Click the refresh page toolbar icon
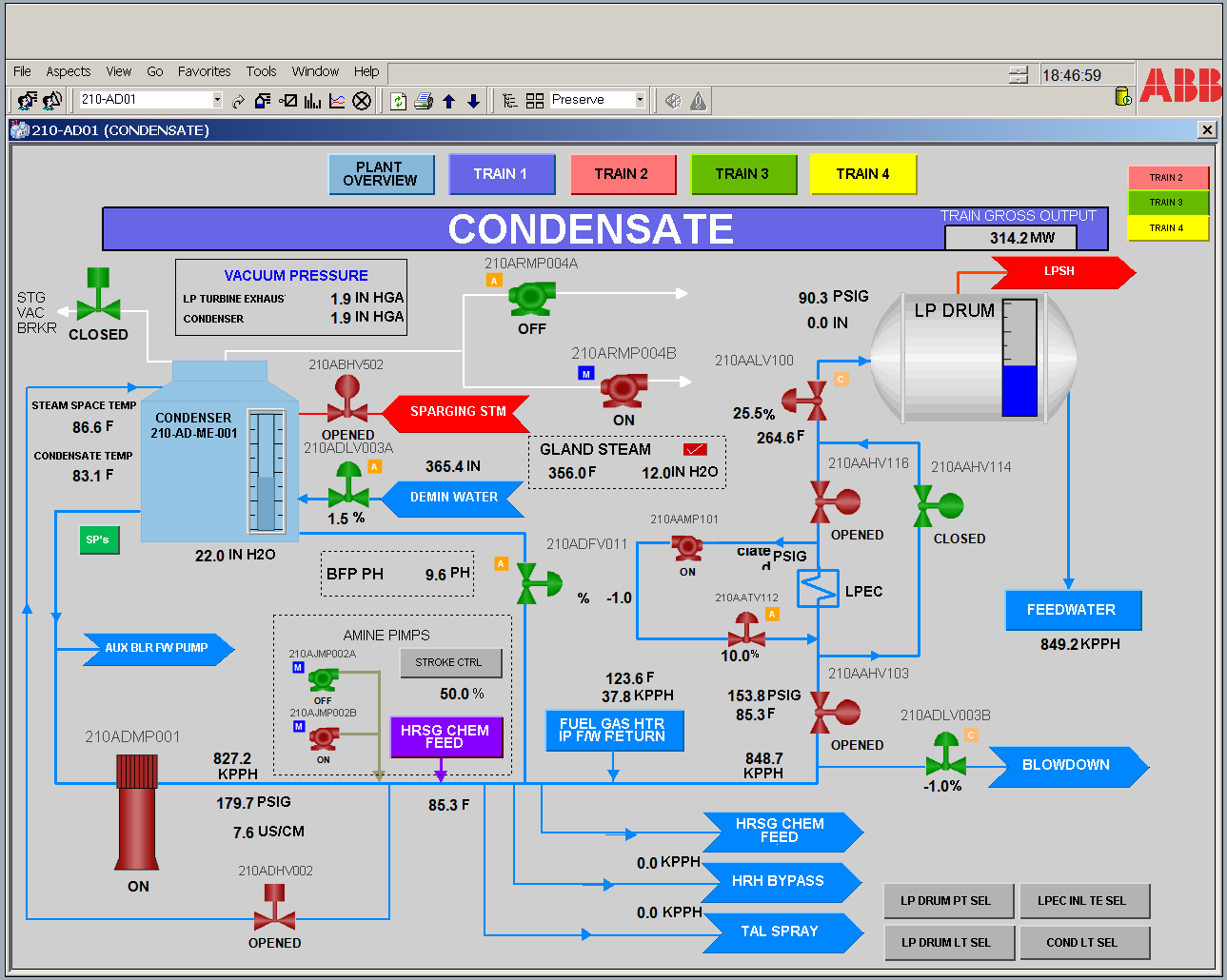Viewport: 1227px width, 980px height. coord(399,101)
